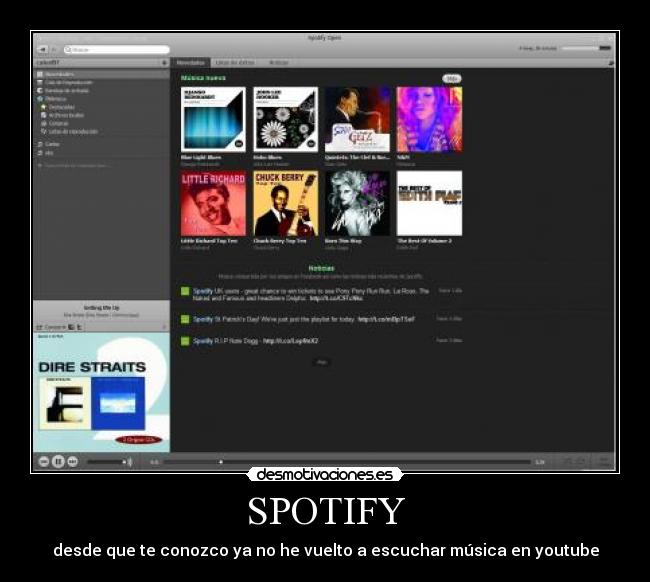
Task: Click the Blue Light Blues album cover
Action: pos(213,119)
